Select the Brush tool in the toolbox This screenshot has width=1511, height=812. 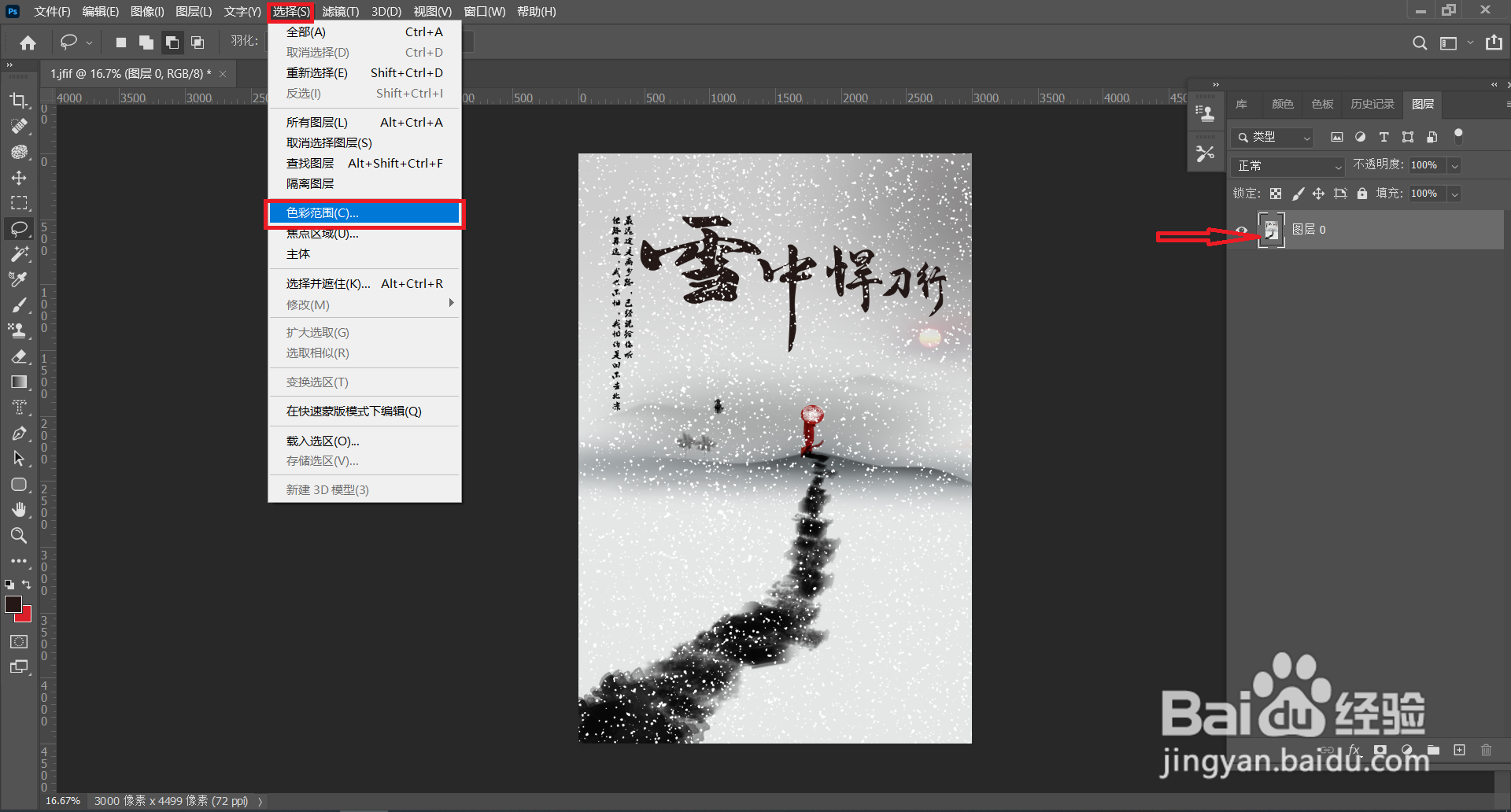[19, 305]
